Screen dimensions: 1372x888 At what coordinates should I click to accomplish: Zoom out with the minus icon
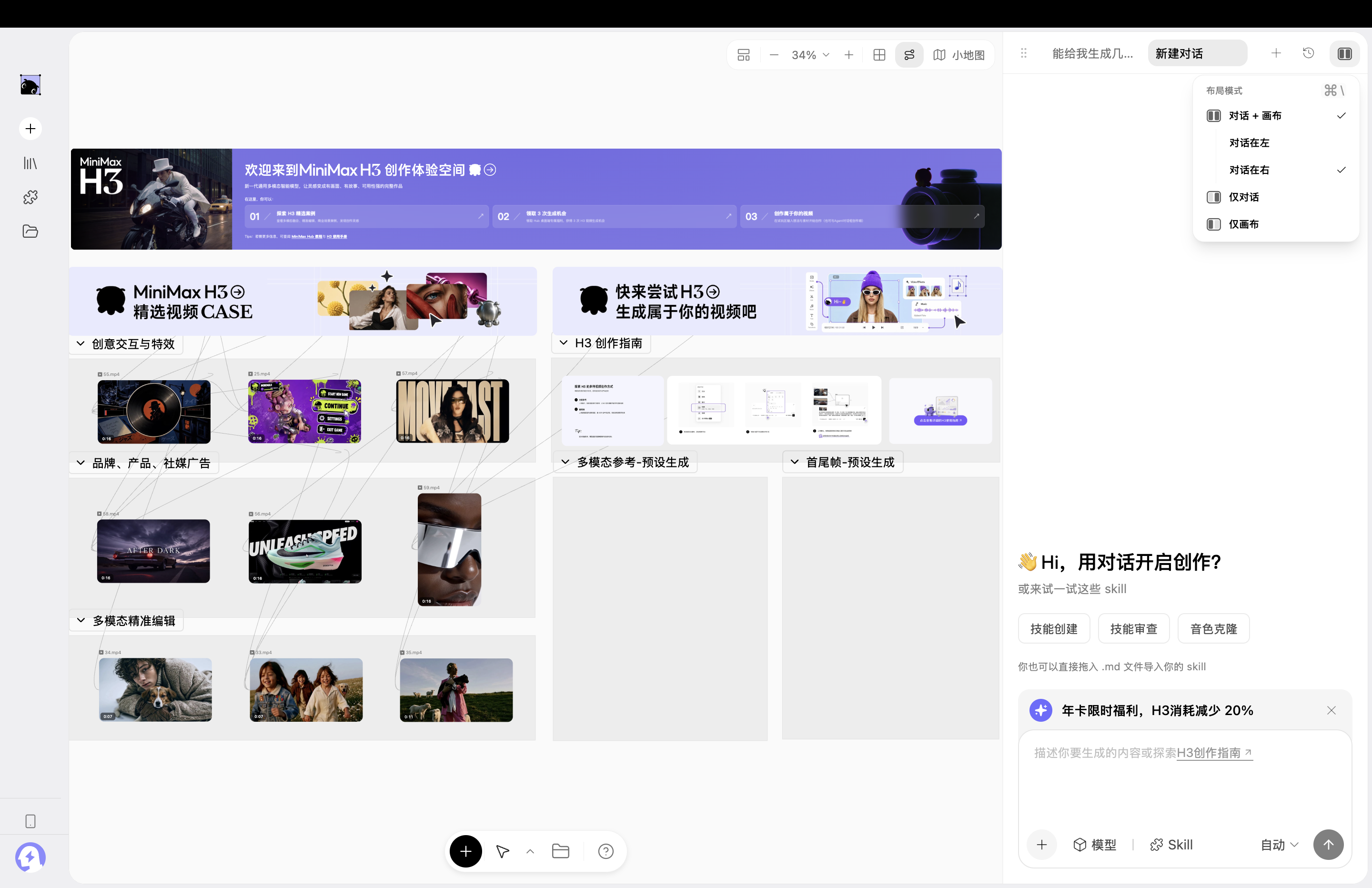click(774, 55)
